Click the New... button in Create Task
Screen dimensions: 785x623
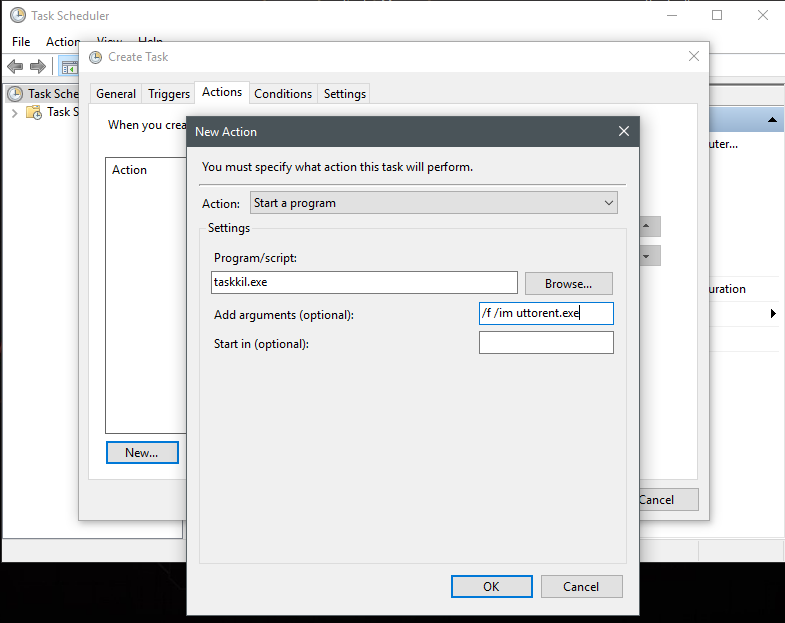142,453
